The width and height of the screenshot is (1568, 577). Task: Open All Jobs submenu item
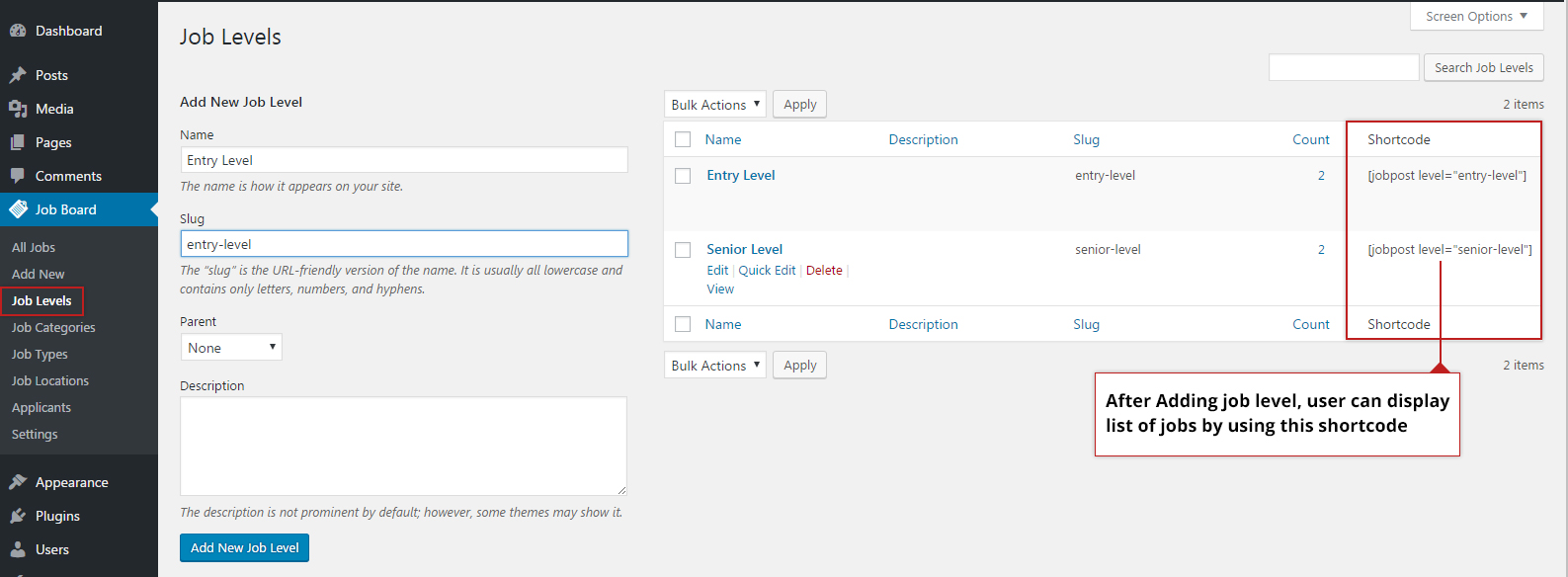(x=34, y=247)
